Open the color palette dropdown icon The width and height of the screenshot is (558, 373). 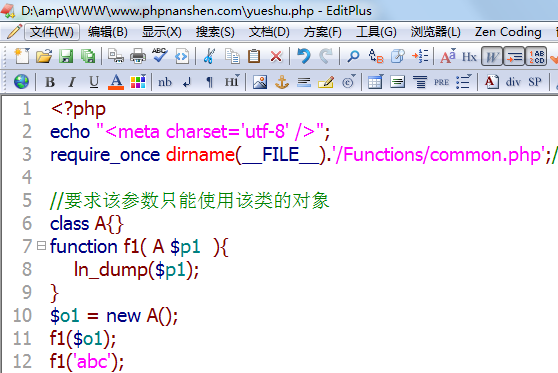click(138, 82)
